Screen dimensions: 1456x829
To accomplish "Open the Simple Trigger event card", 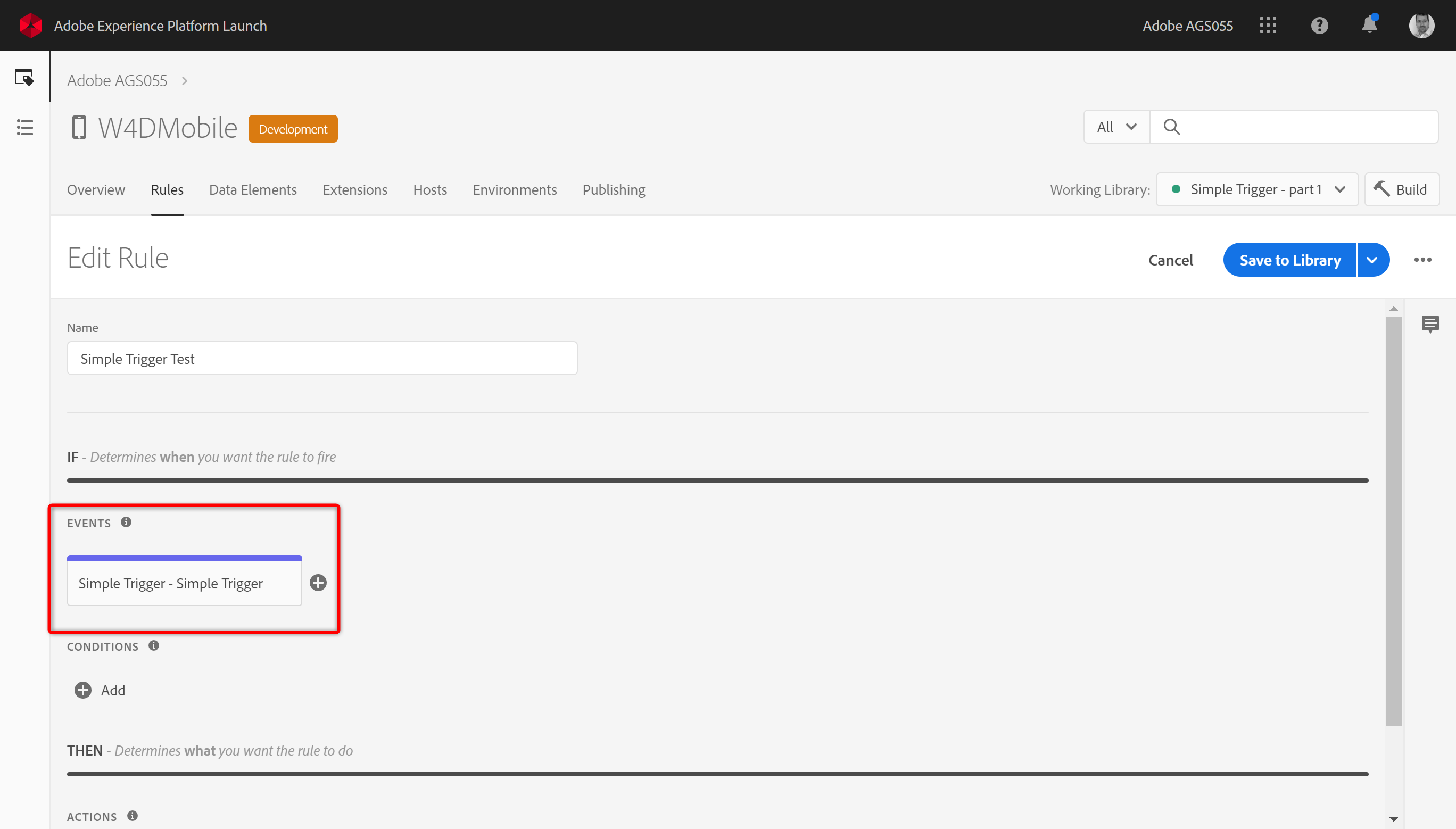I will pyautogui.click(x=184, y=584).
